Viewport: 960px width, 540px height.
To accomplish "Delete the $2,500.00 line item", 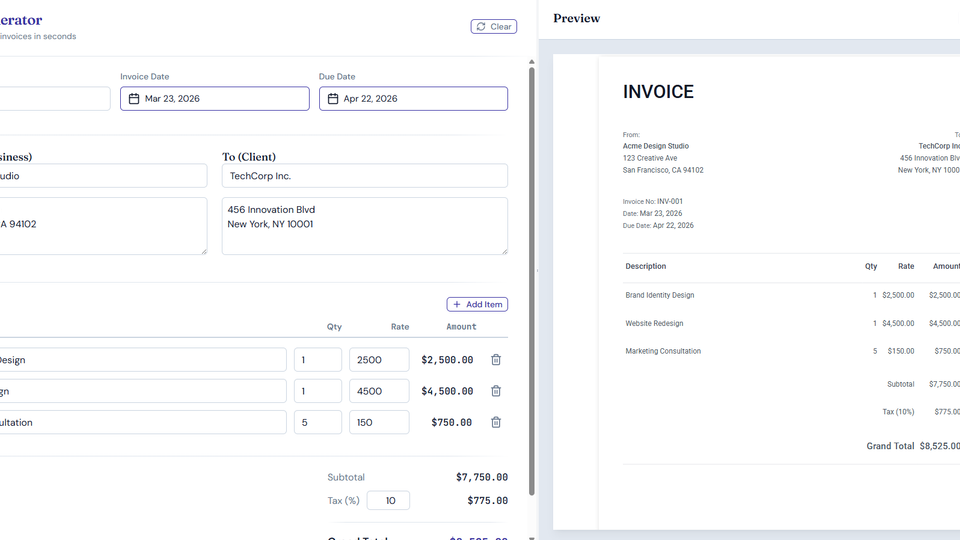I will tap(496, 360).
